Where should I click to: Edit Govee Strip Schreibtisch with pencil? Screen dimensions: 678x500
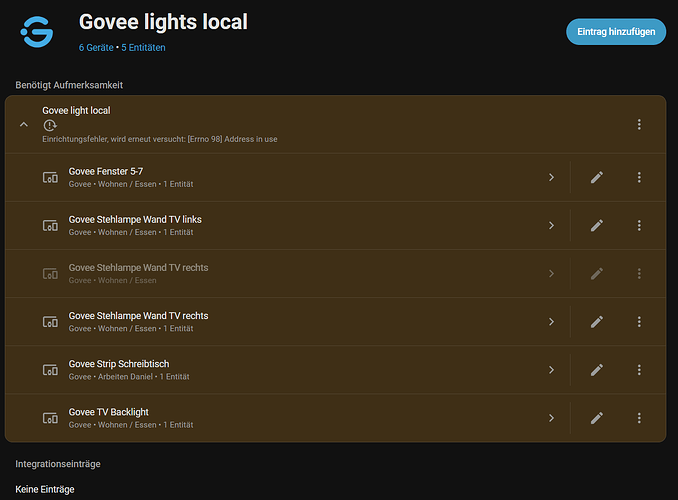(597, 370)
